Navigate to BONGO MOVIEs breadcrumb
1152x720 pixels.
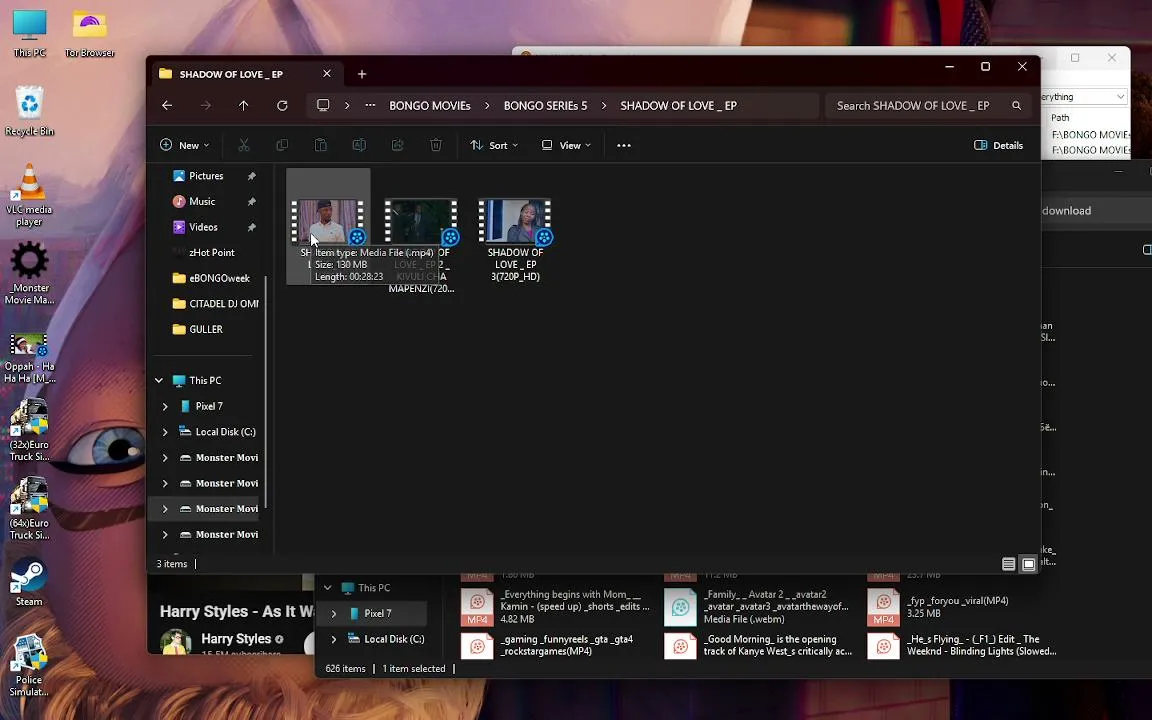[430, 106]
